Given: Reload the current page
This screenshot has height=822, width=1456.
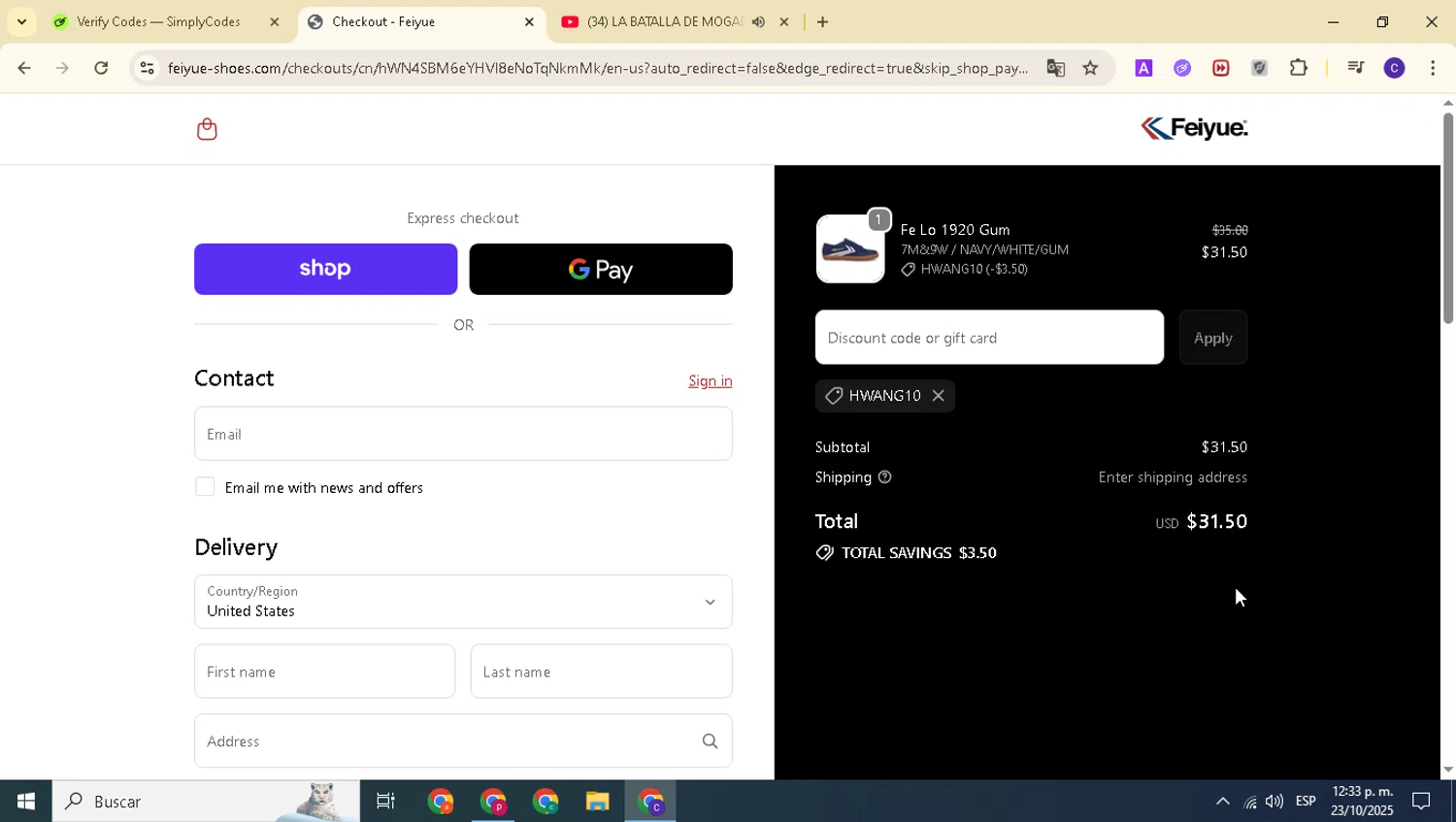Looking at the screenshot, I should click(101, 68).
